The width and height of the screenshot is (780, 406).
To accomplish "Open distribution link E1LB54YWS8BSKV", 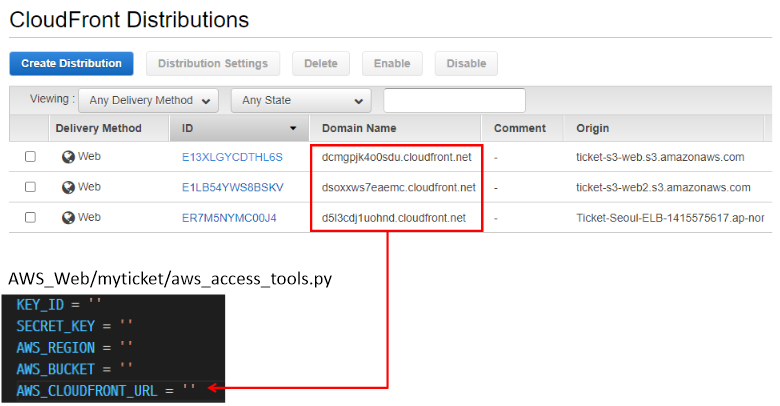I will pyautogui.click(x=233, y=188).
